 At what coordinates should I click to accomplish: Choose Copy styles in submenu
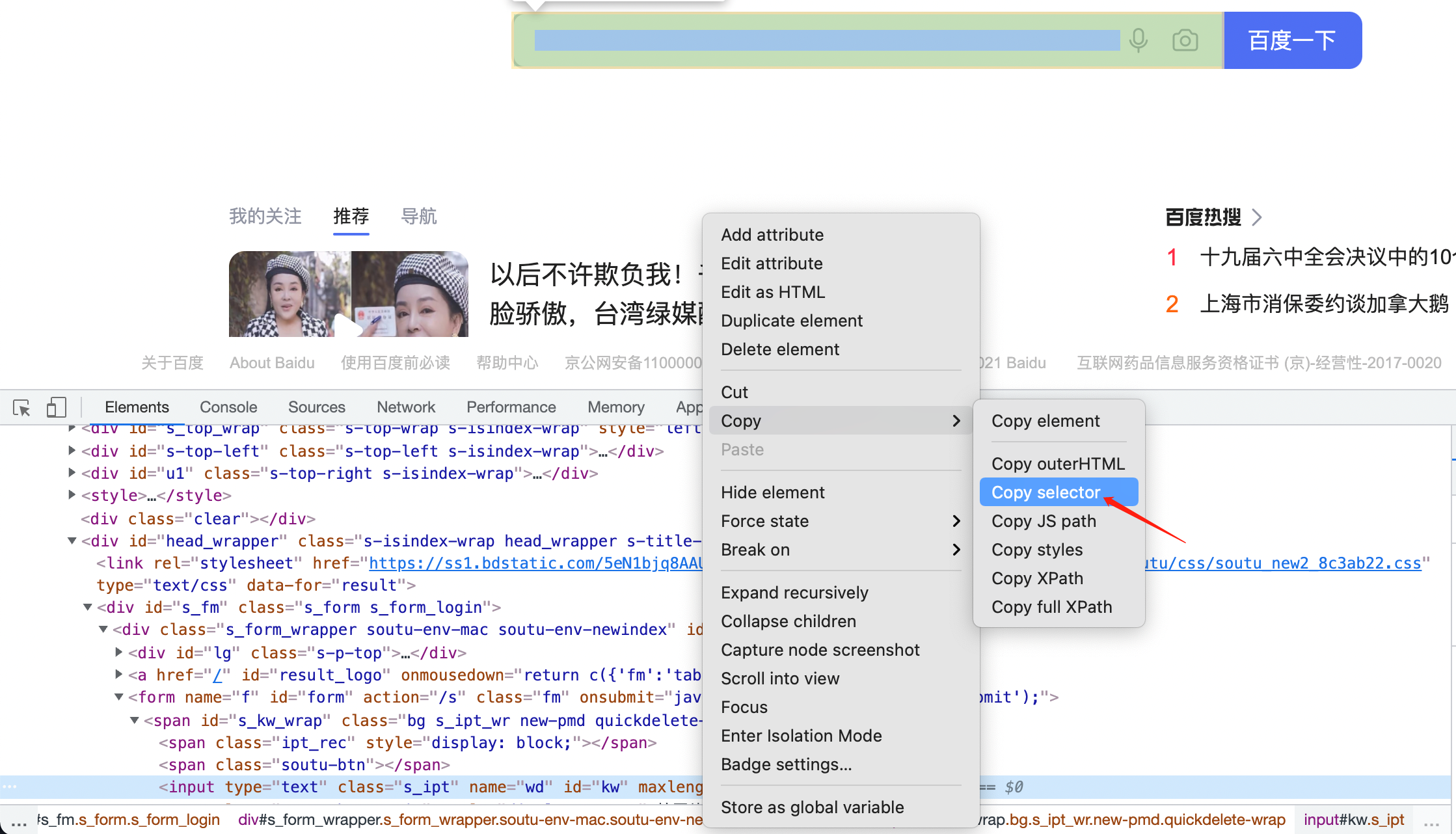point(1059,550)
